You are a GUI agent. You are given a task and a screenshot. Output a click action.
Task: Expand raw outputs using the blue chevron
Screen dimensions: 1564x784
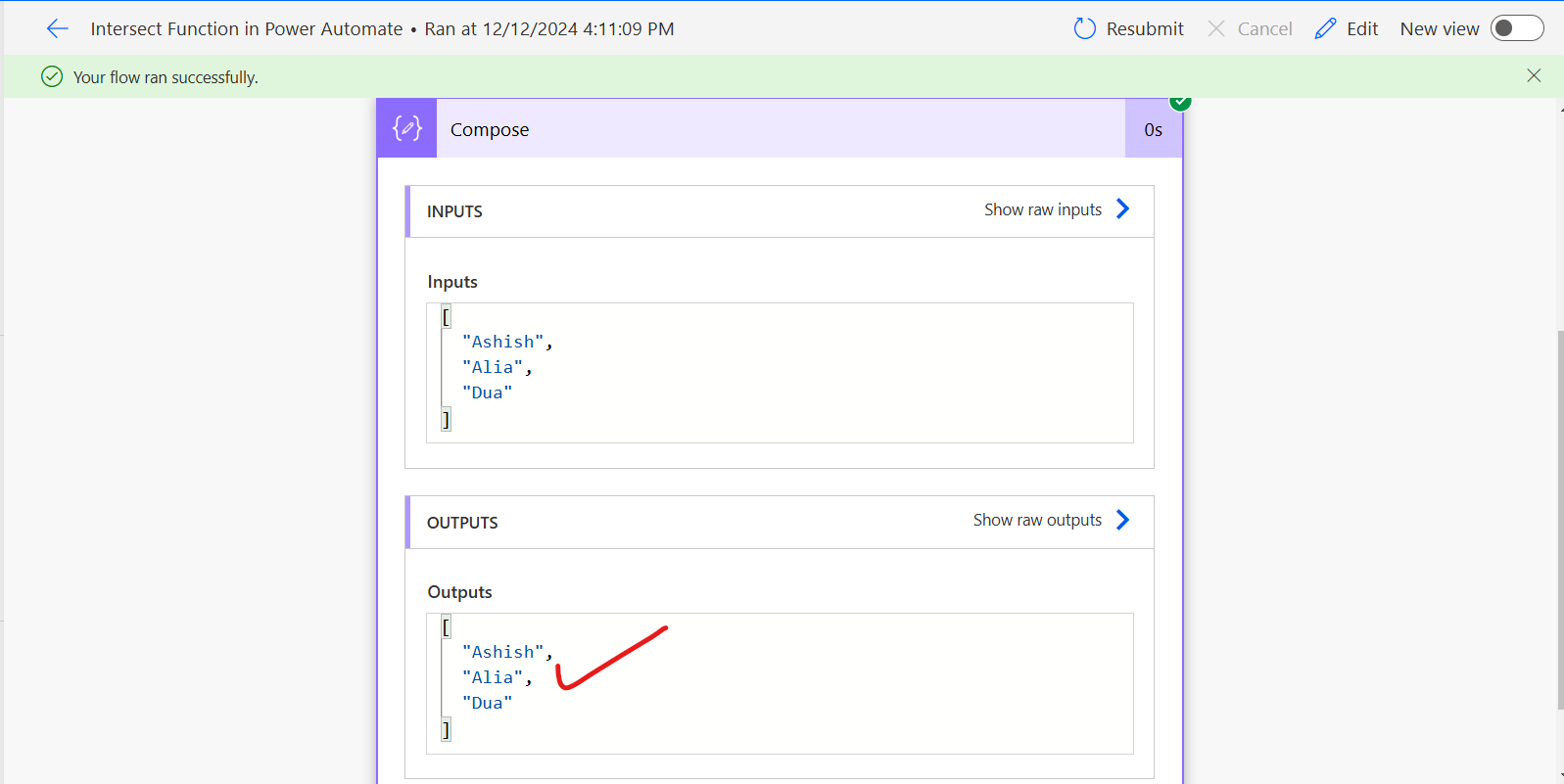(1123, 520)
